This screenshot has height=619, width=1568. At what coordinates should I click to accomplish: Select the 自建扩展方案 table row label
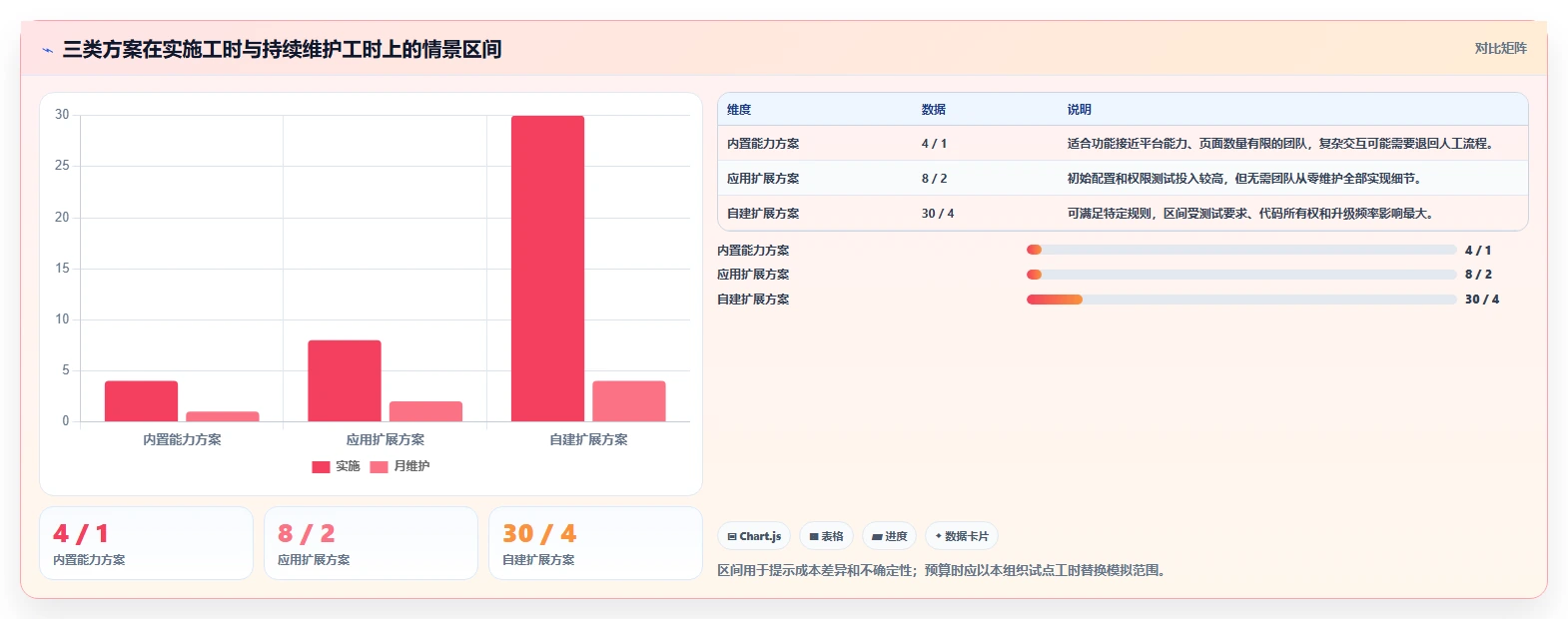(763, 214)
